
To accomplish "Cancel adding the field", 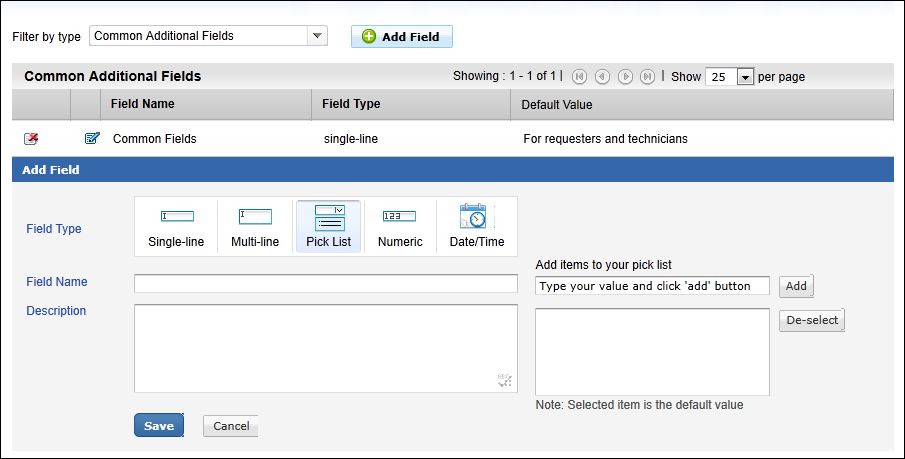I will point(231,426).
